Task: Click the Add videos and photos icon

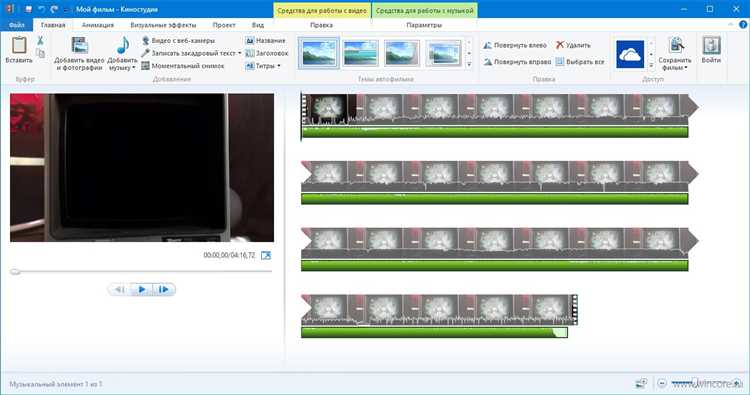Action: (x=79, y=45)
